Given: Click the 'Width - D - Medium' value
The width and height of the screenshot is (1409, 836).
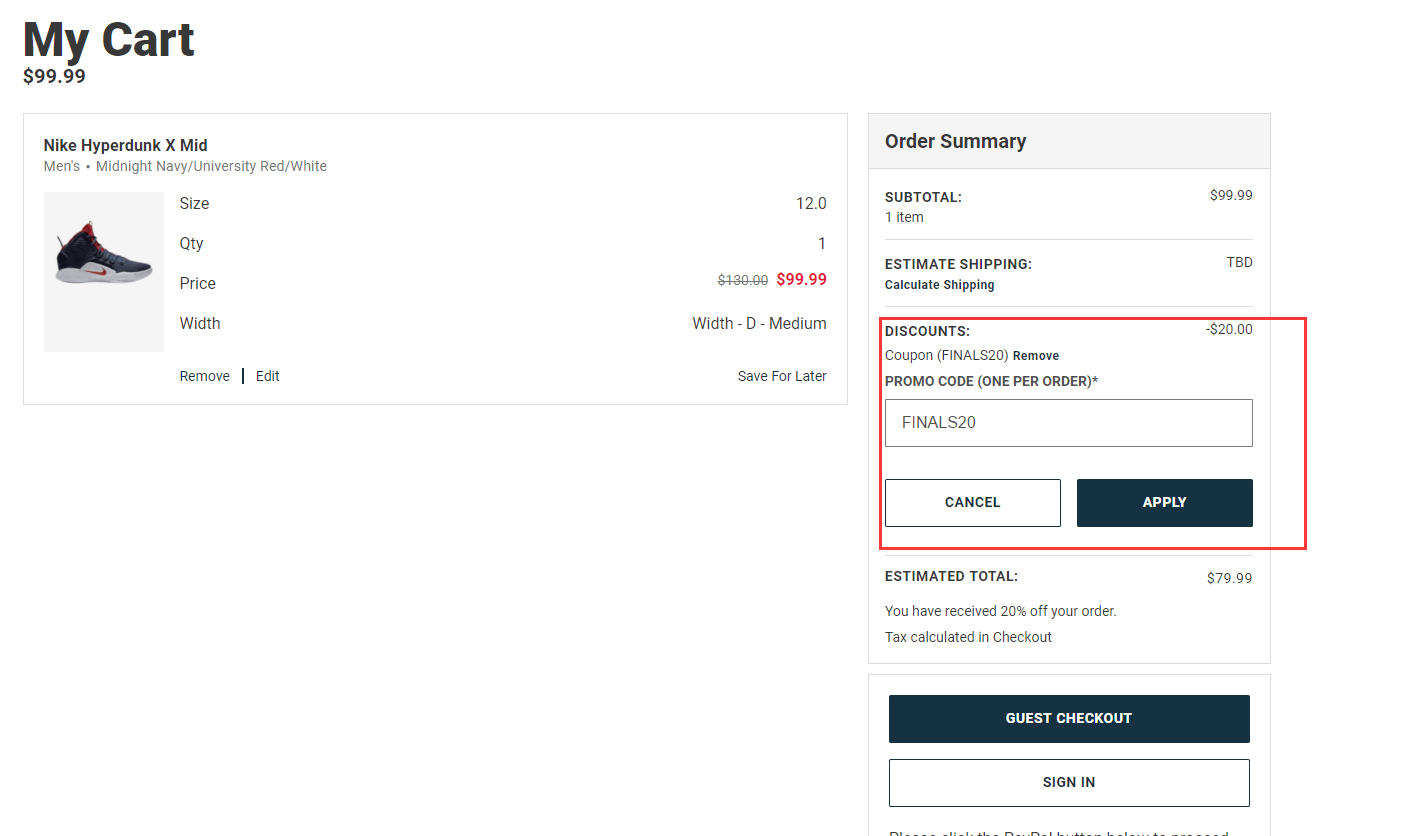Looking at the screenshot, I should click(760, 324).
